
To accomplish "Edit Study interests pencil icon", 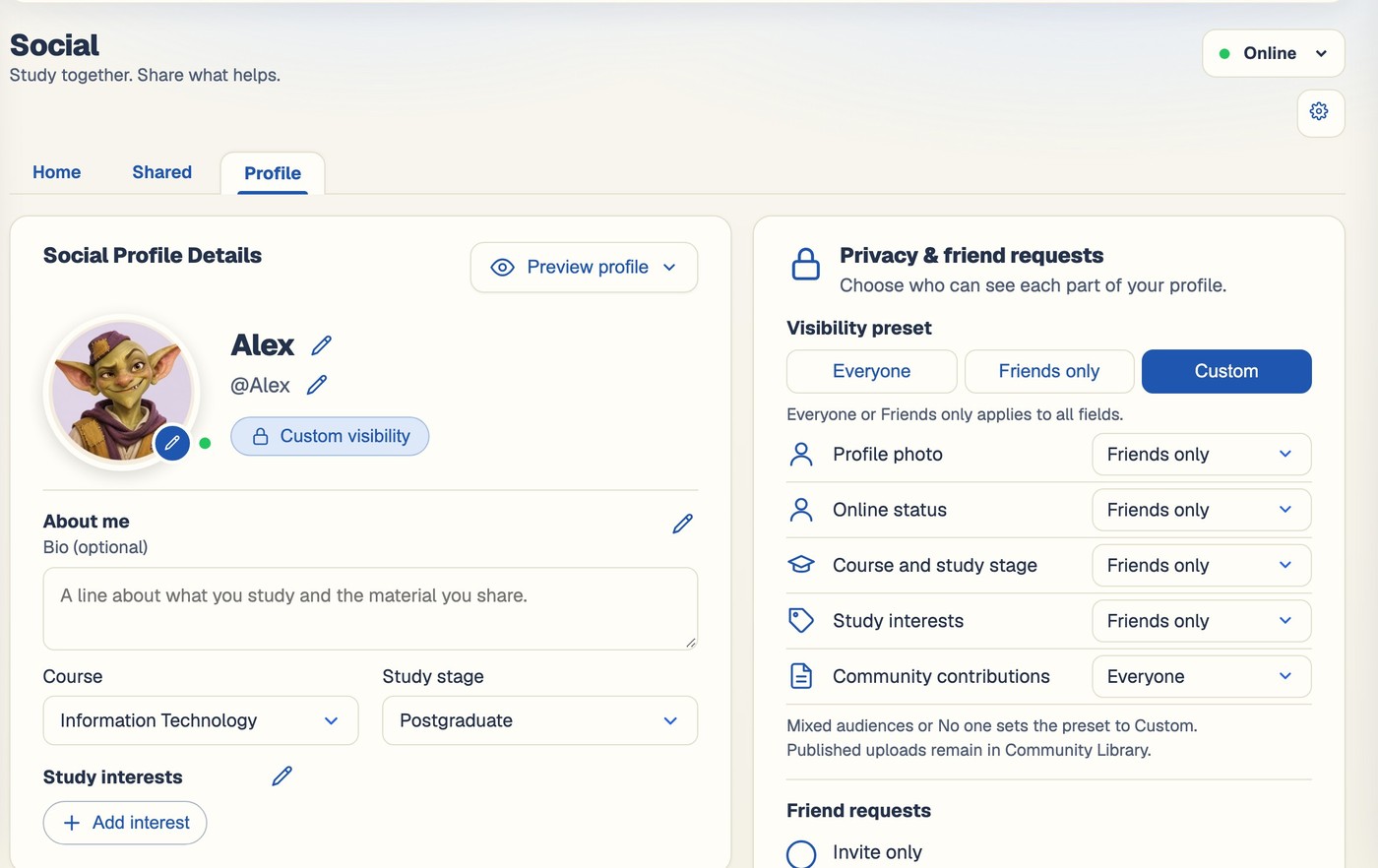I will point(282,776).
